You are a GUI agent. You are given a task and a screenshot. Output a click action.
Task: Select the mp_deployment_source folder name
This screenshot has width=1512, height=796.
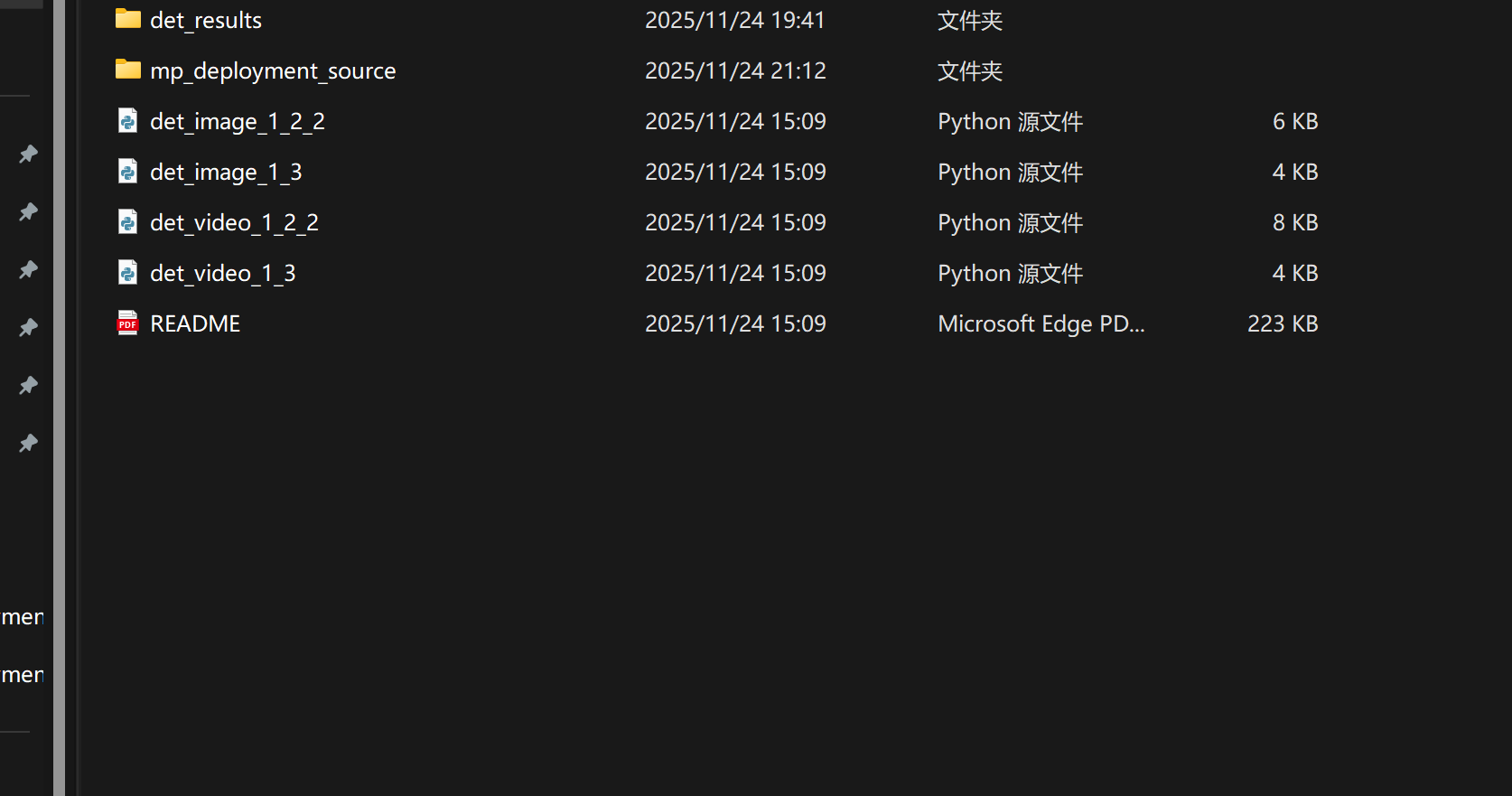(x=273, y=70)
